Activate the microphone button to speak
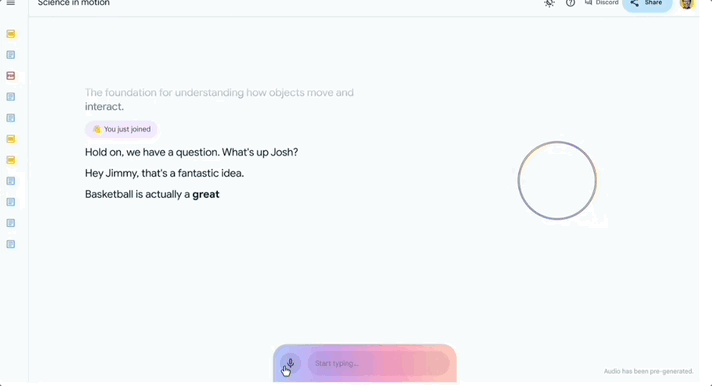The height and width of the screenshot is (386, 712). (x=290, y=364)
